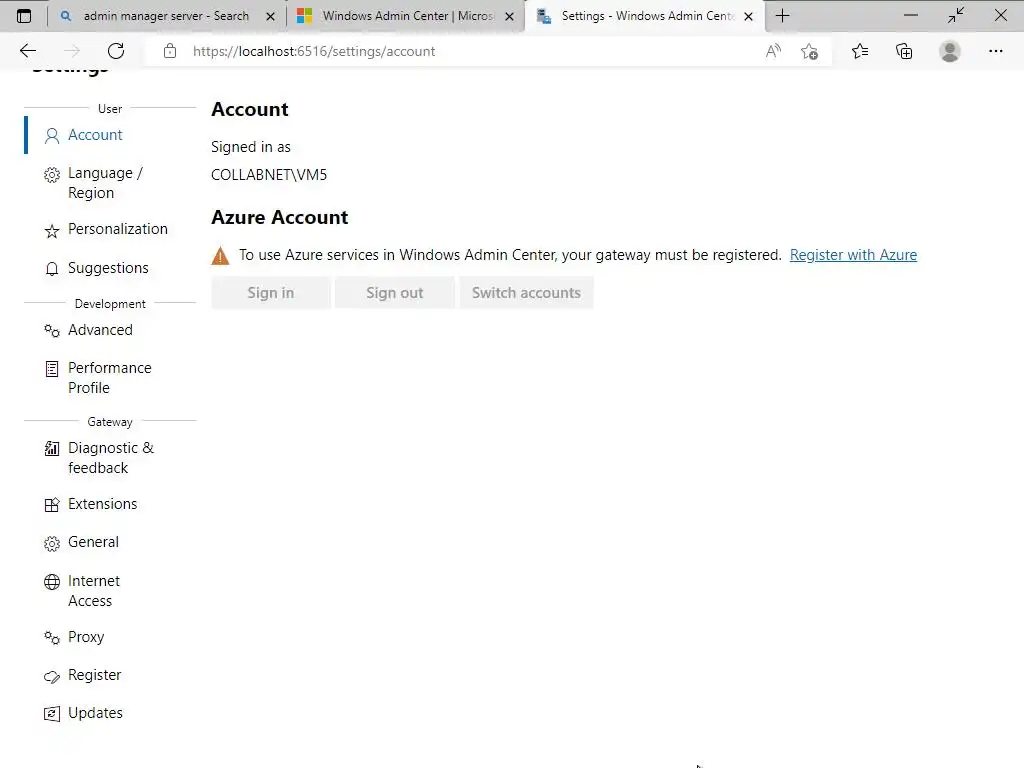Click the Proxy gears icon
Image resolution: width=1024 pixels, height=768 pixels.
52,637
